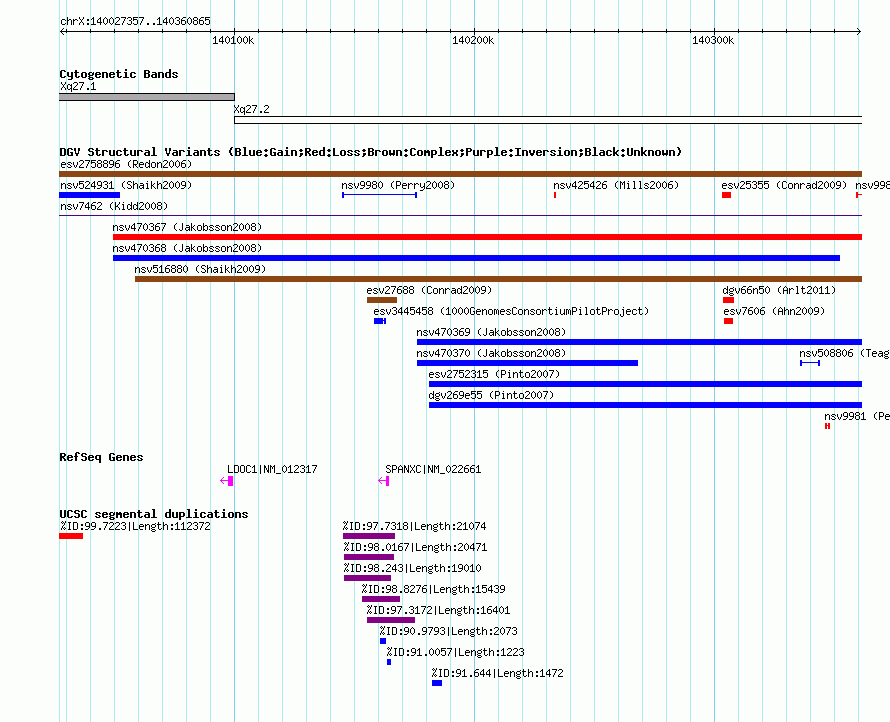Click the UCSC segmental duplications track title
This screenshot has height=722, width=890.
pyautogui.click(x=154, y=514)
